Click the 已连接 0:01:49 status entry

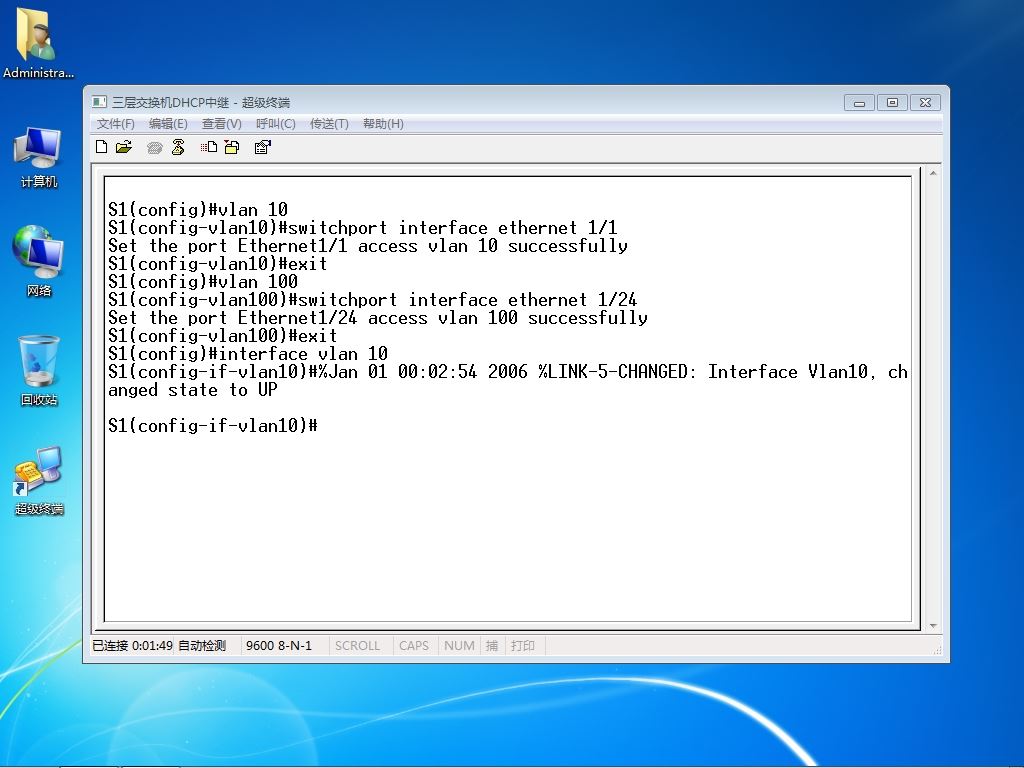[132, 645]
